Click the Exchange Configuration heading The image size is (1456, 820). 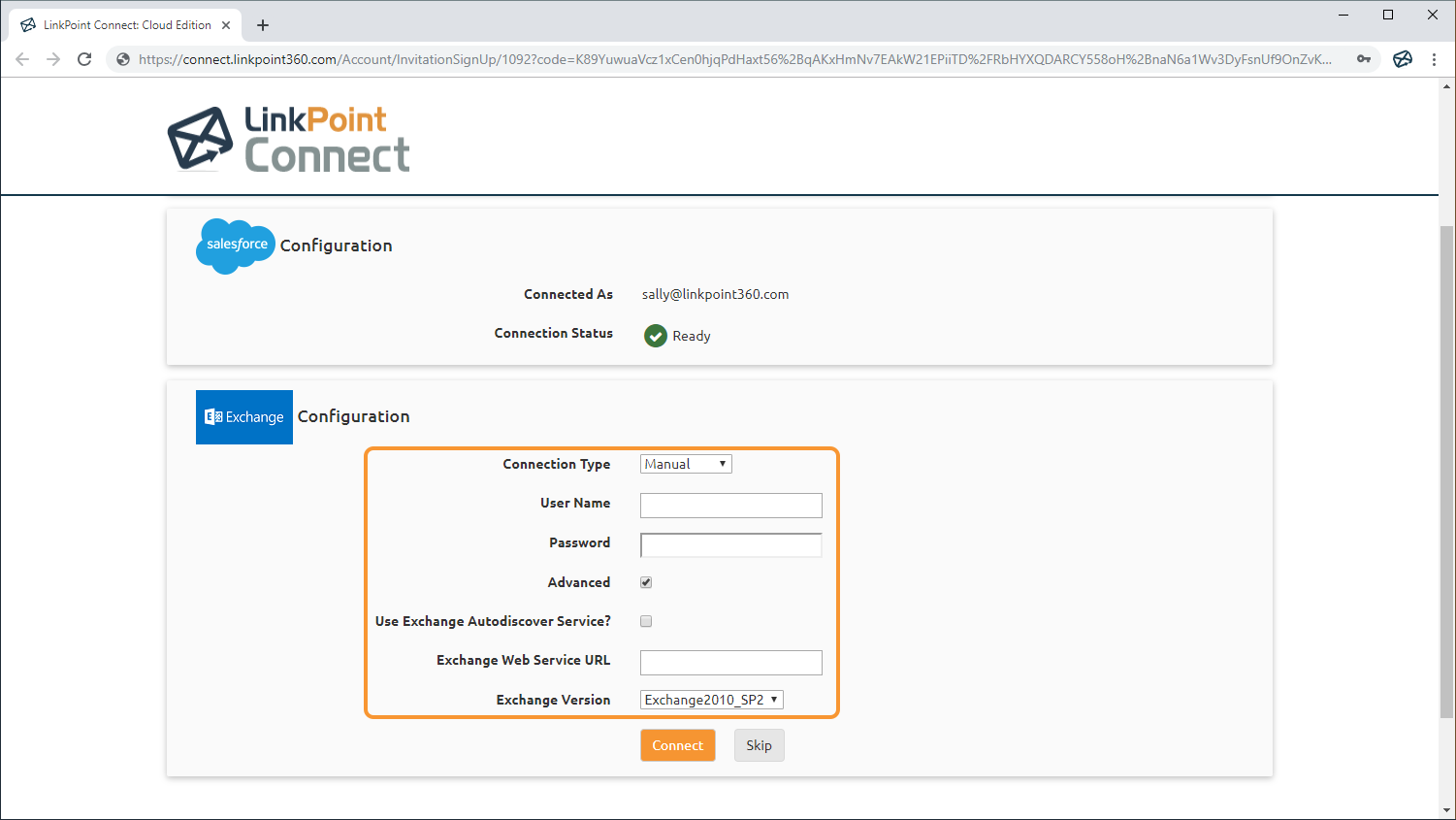[354, 416]
